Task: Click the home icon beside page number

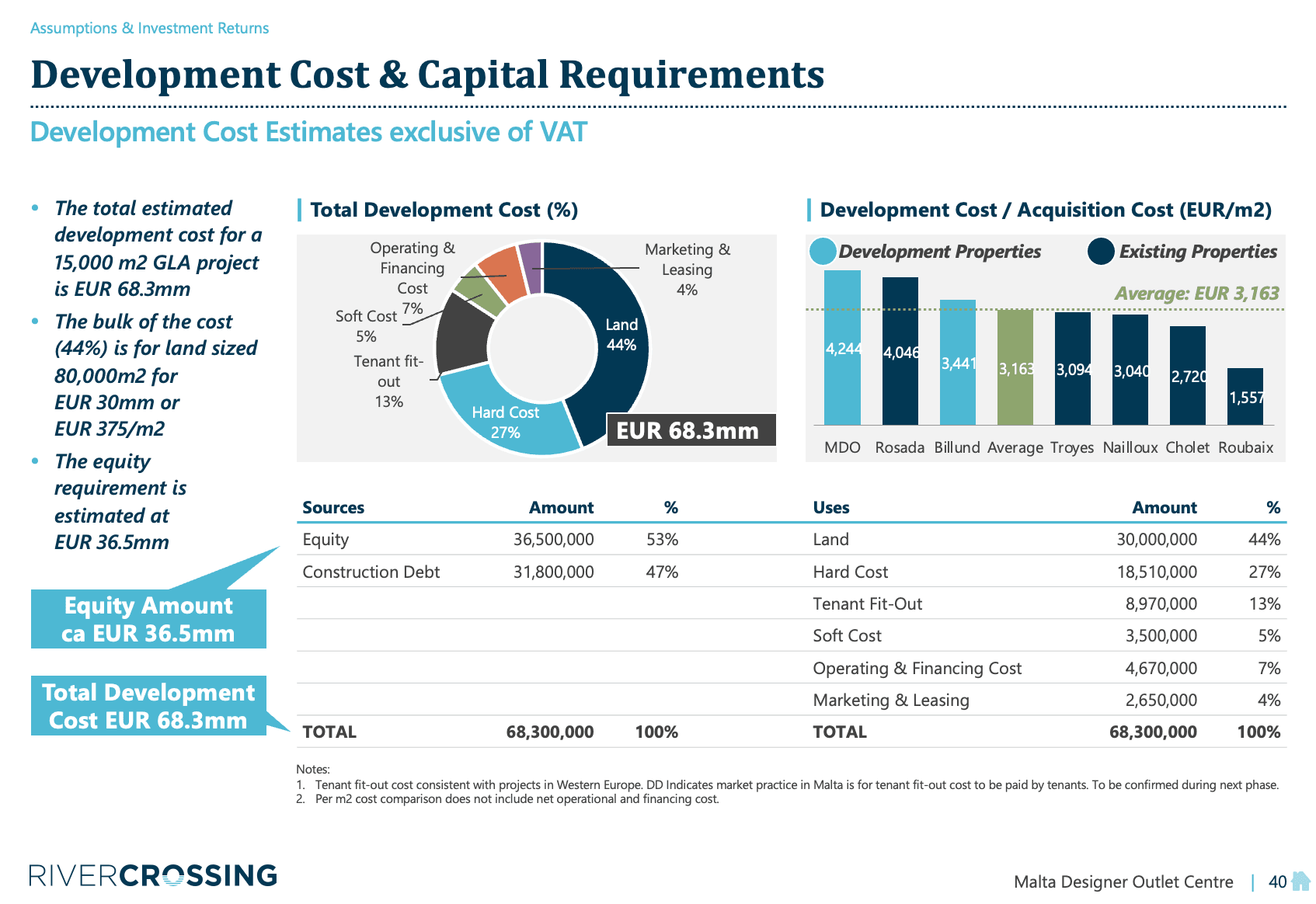Action: coord(1300,881)
